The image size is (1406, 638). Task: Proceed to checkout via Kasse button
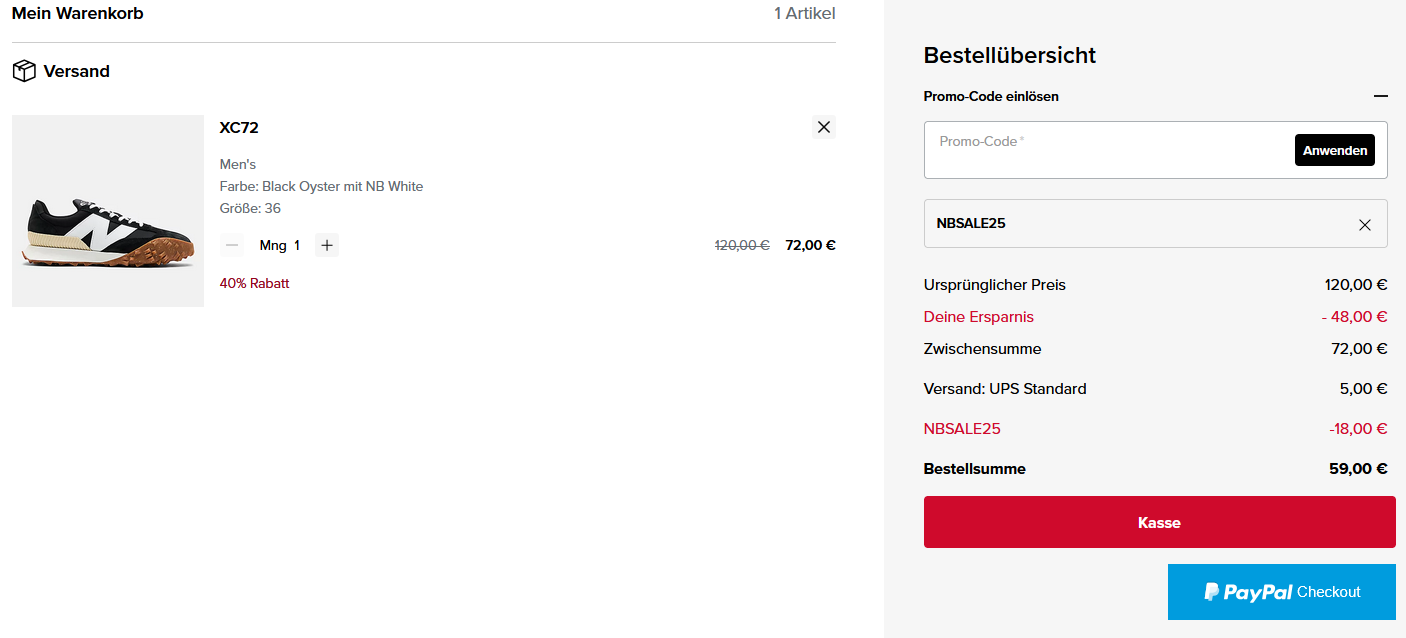(1159, 522)
